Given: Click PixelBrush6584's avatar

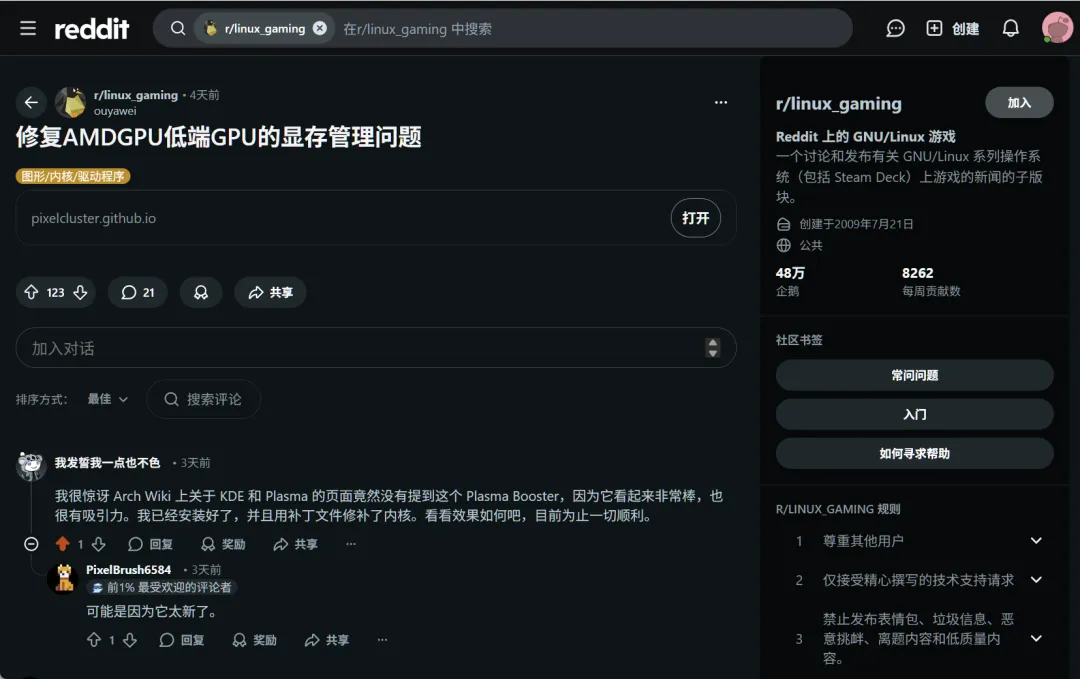Looking at the screenshot, I should point(64,578).
